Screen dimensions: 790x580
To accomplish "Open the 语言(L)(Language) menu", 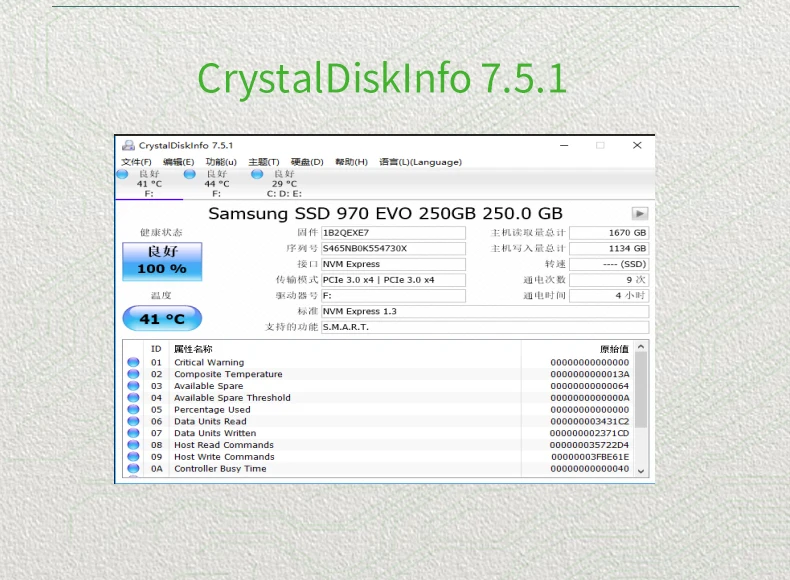I will 420,162.
